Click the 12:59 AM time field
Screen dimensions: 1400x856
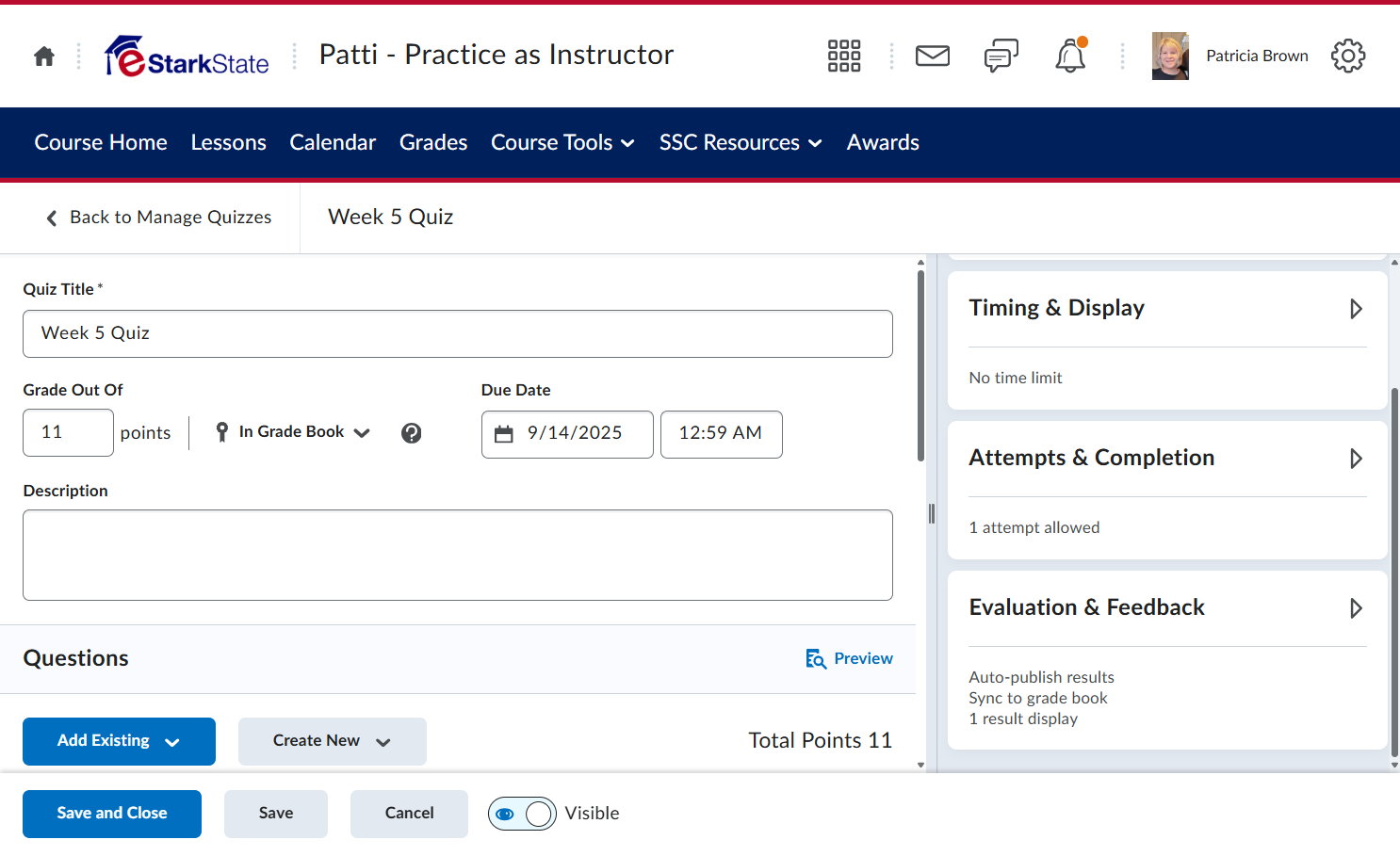722,434
